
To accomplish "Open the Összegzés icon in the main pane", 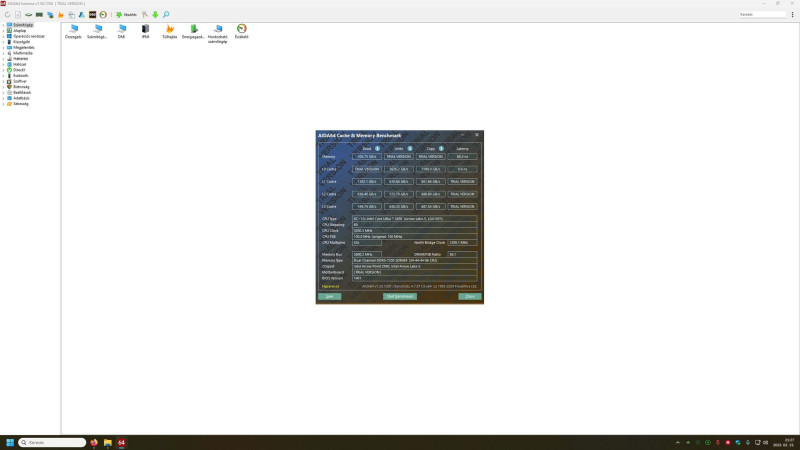I will click(x=73, y=32).
